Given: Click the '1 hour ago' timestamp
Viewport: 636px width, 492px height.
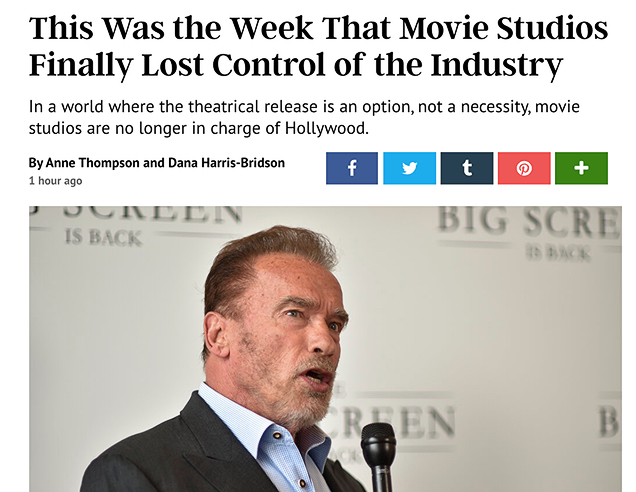Looking at the screenshot, I should (56, 181).
